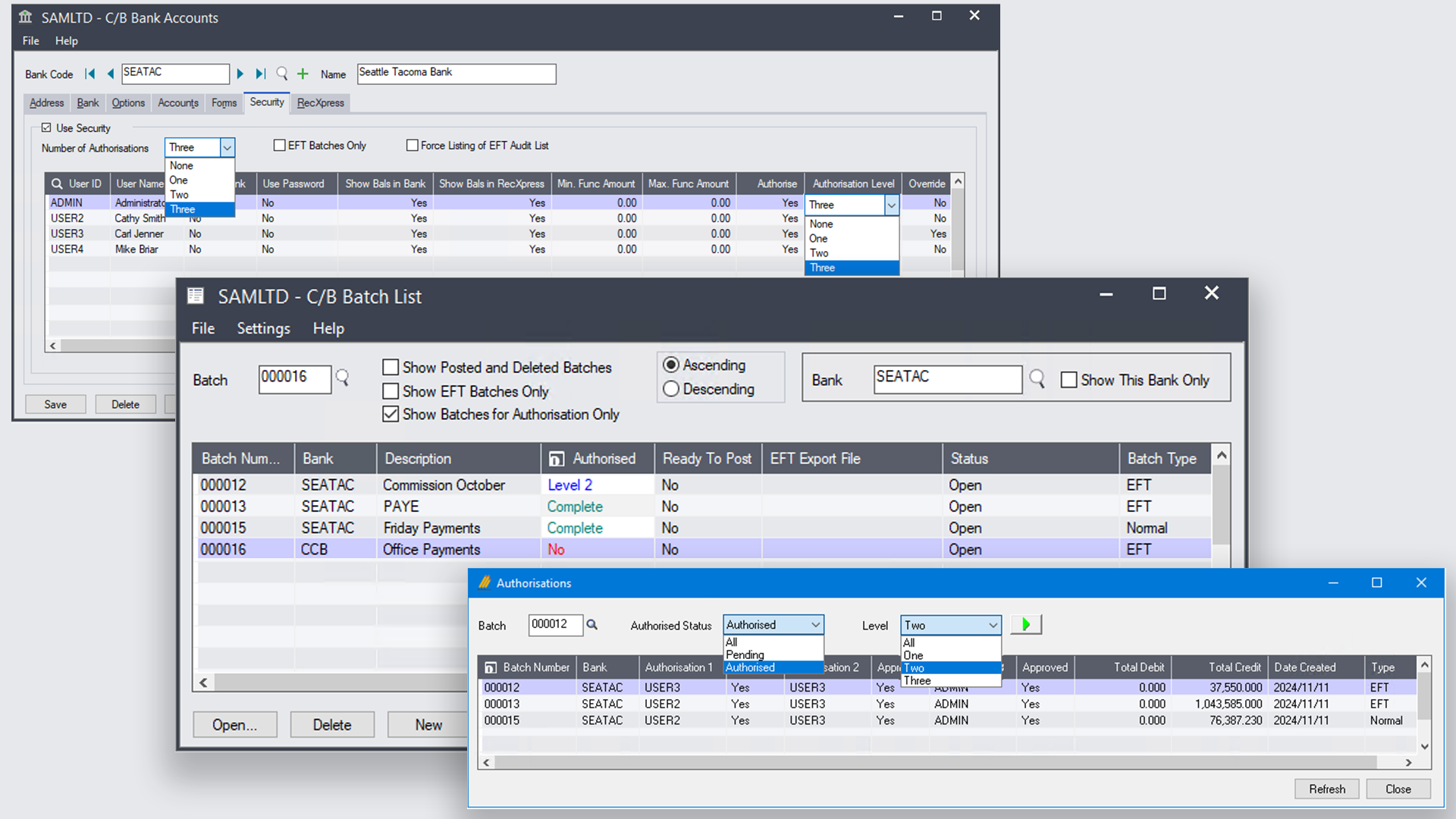Viewport: 1456px width, 819px height.
Task: Click the Bank Code finder magnifier
Action: (x=282, y=74)
